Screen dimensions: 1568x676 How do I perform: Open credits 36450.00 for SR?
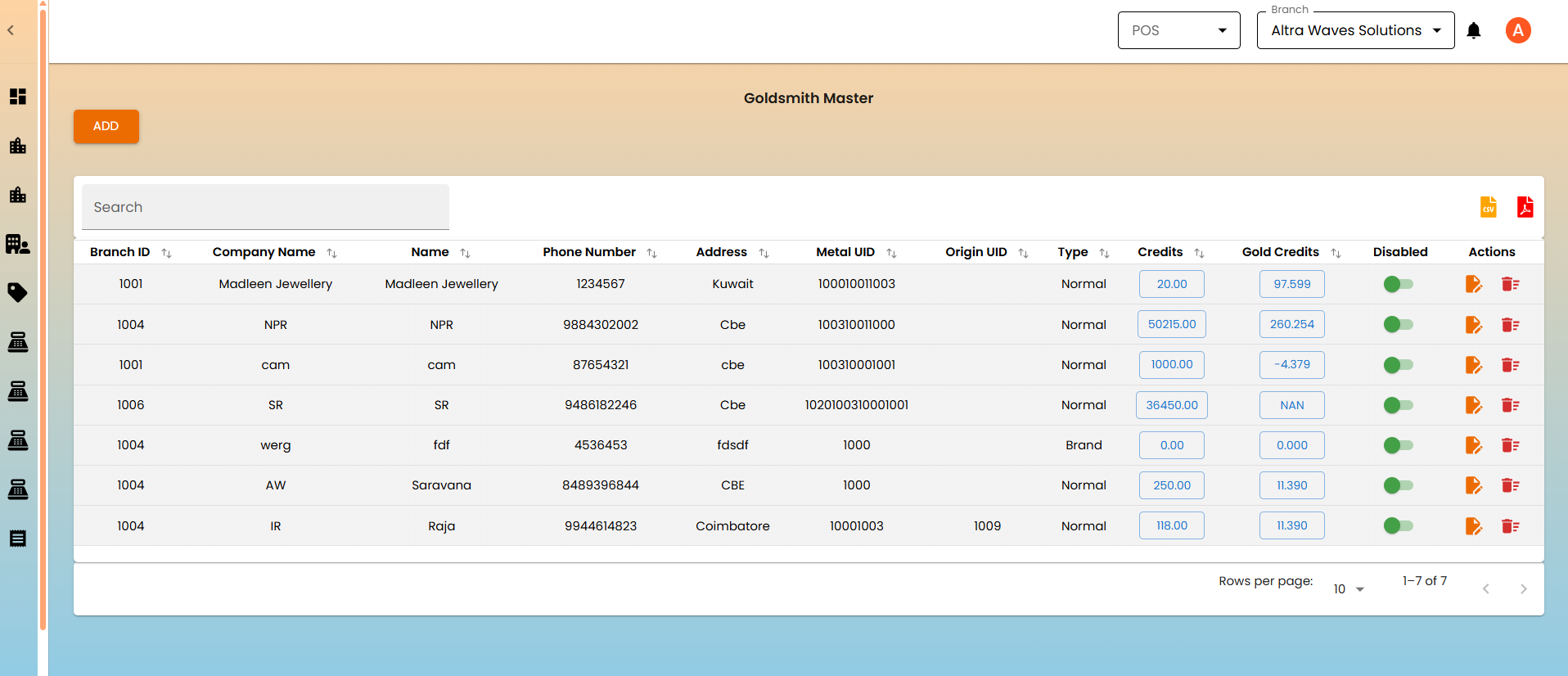click(1172, 405)
